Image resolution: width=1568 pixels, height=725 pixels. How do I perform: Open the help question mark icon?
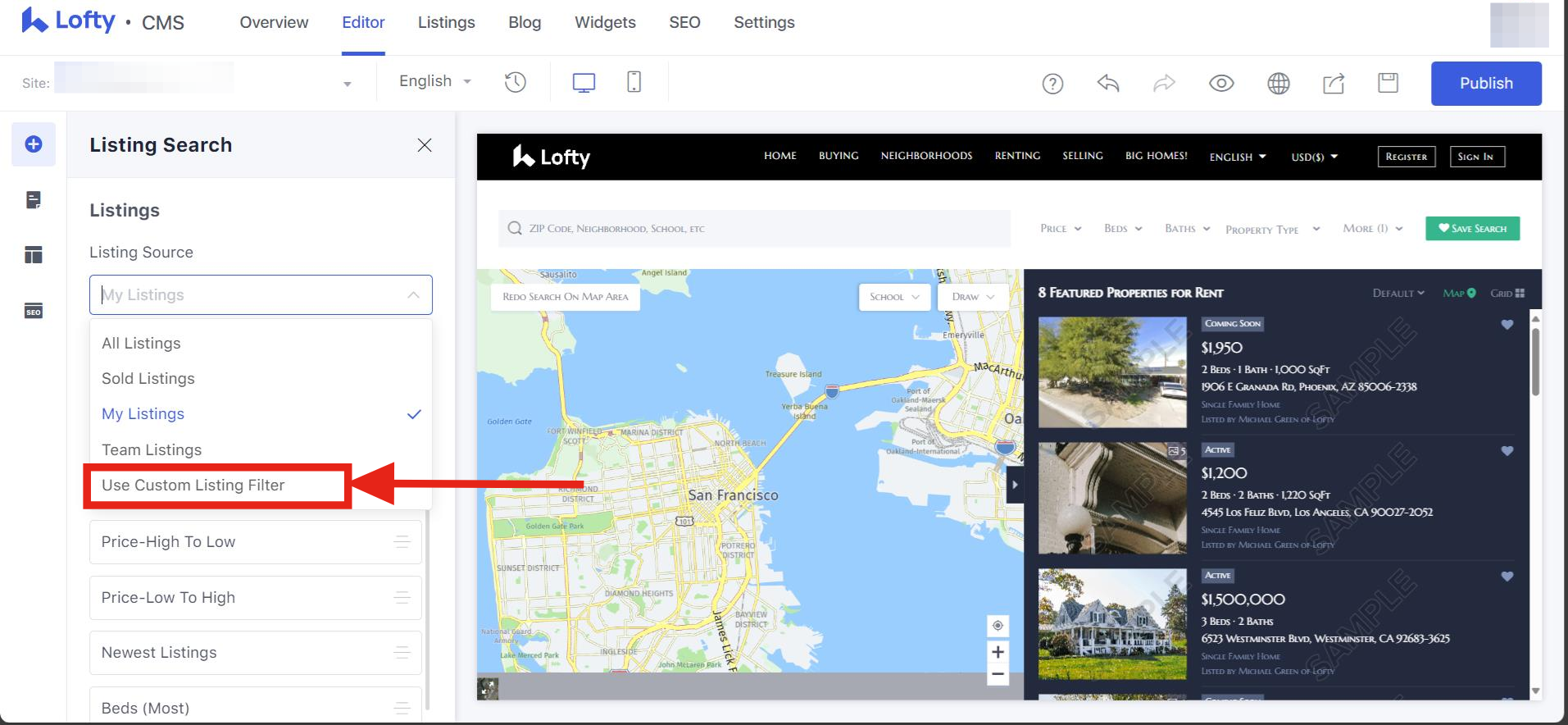pos(1052,83)
